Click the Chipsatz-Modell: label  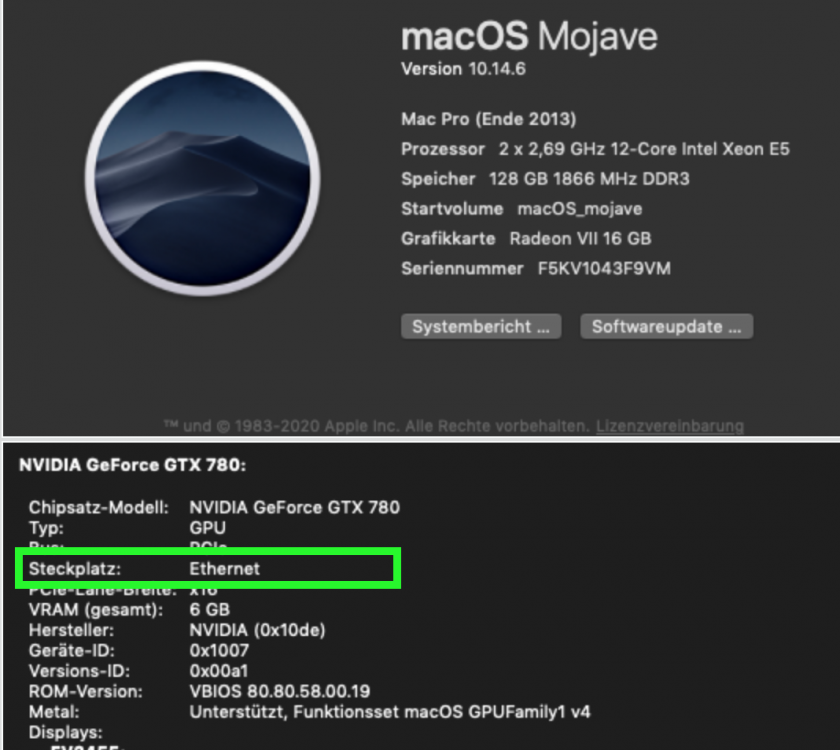tap(99, 507)
